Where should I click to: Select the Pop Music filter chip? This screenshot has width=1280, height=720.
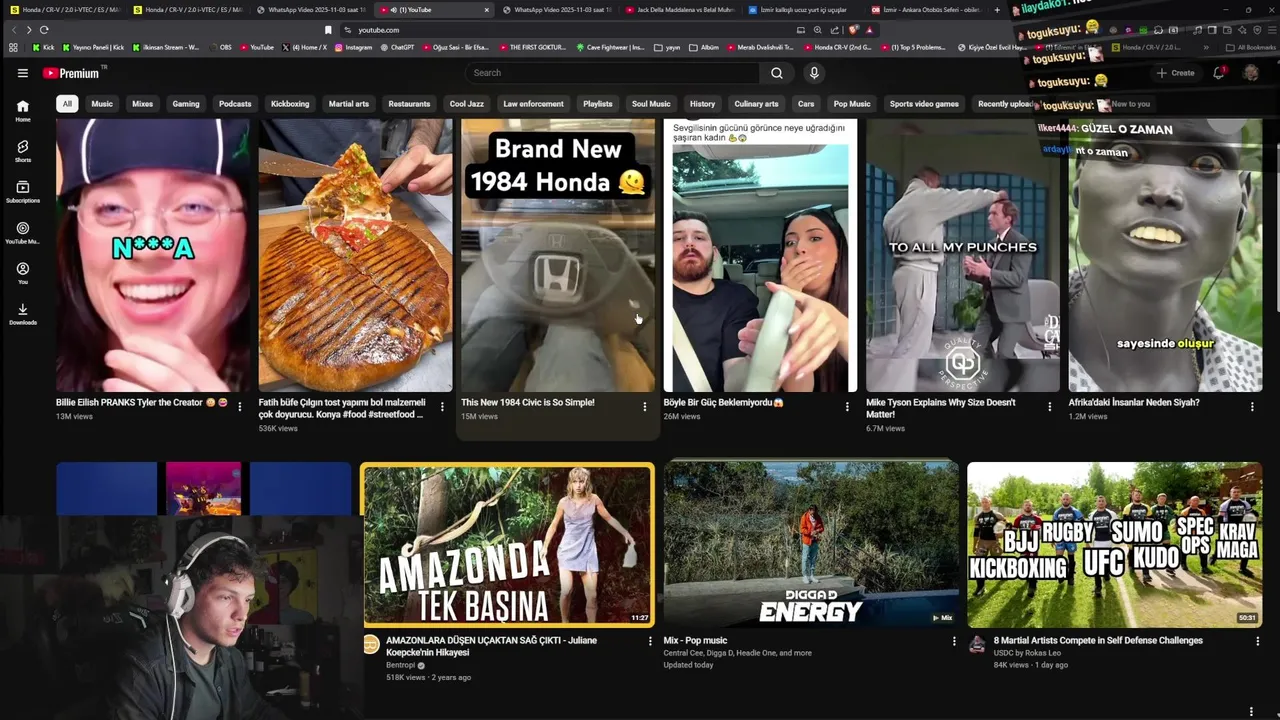(x=852, y=104)
